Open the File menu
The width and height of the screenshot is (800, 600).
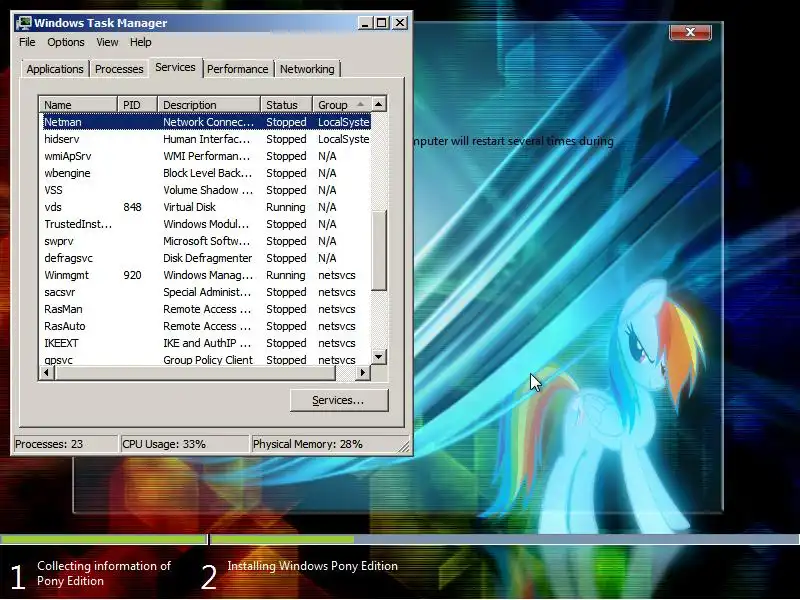click(27, 42)
